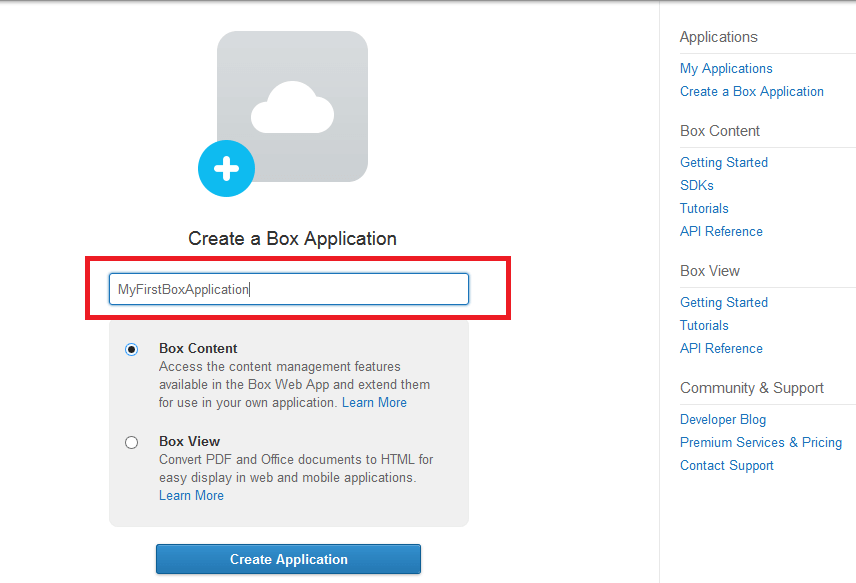Open Create a Box Application sidebar link
Screen dimensions: 856x583
(752, 91)
